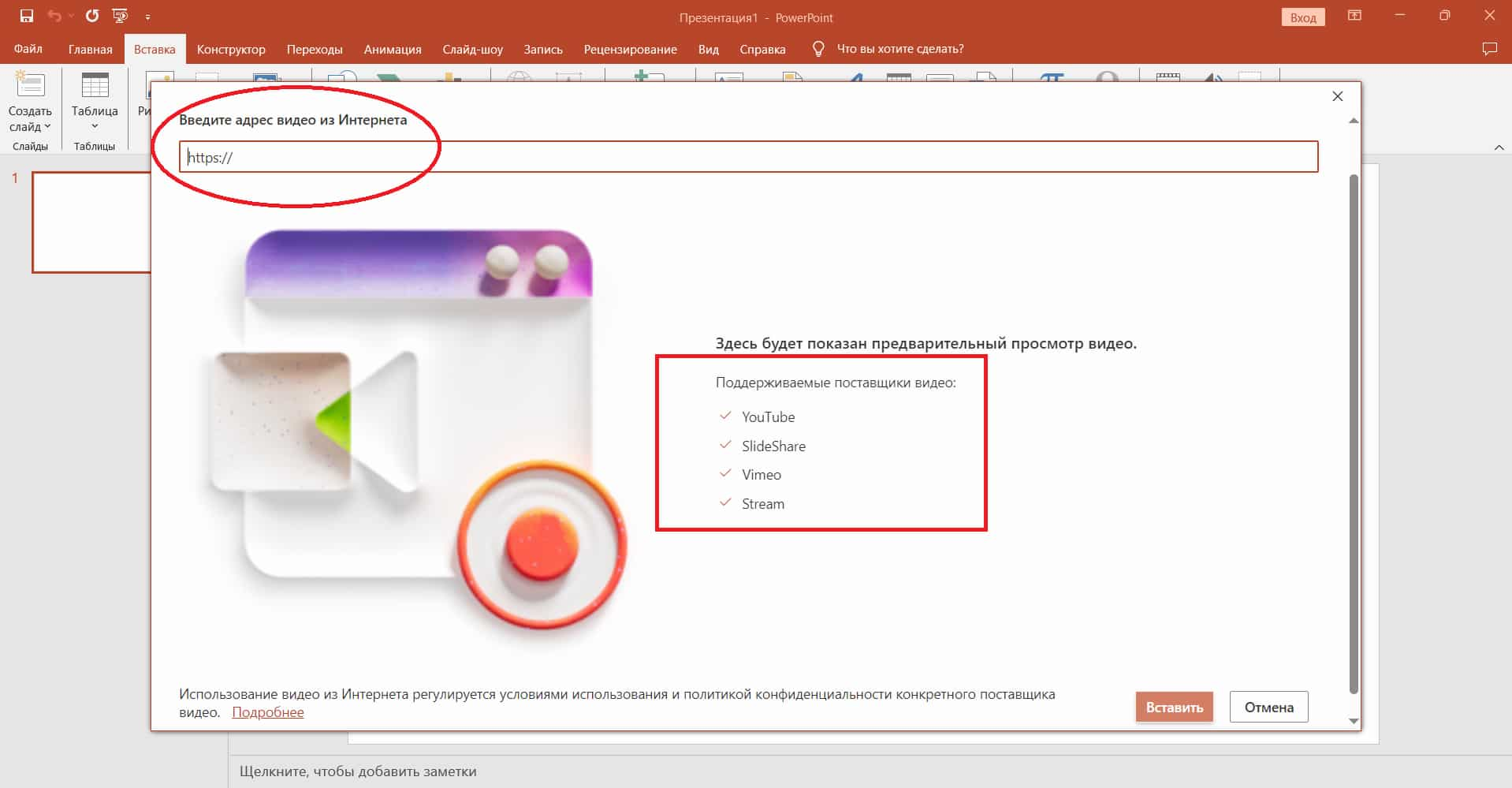Click 'Введите адрес видео из Интернета' heading

(x=292, y=120)
